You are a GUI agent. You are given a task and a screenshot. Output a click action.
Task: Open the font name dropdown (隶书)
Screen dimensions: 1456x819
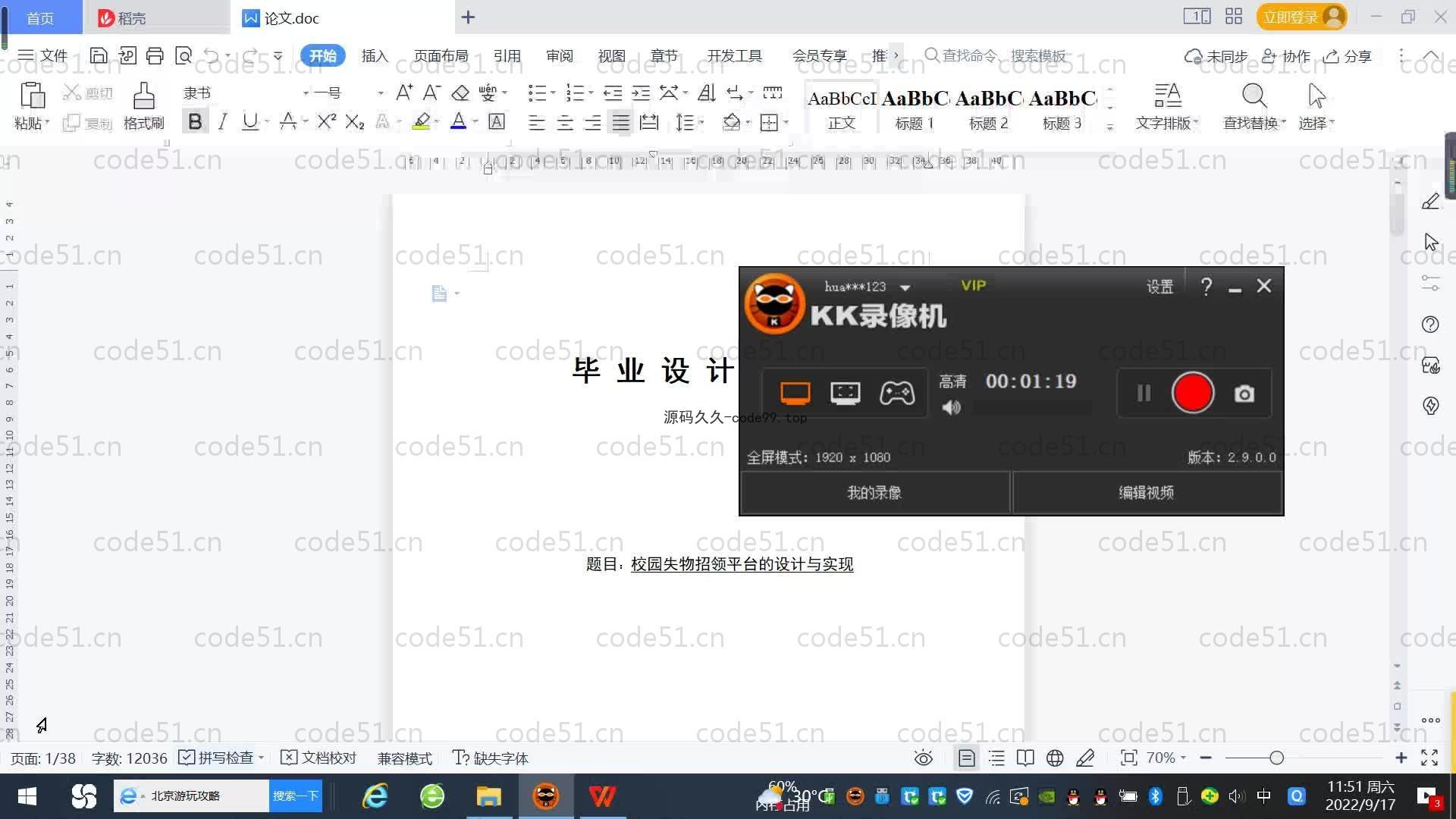click(x=306, y=93)
